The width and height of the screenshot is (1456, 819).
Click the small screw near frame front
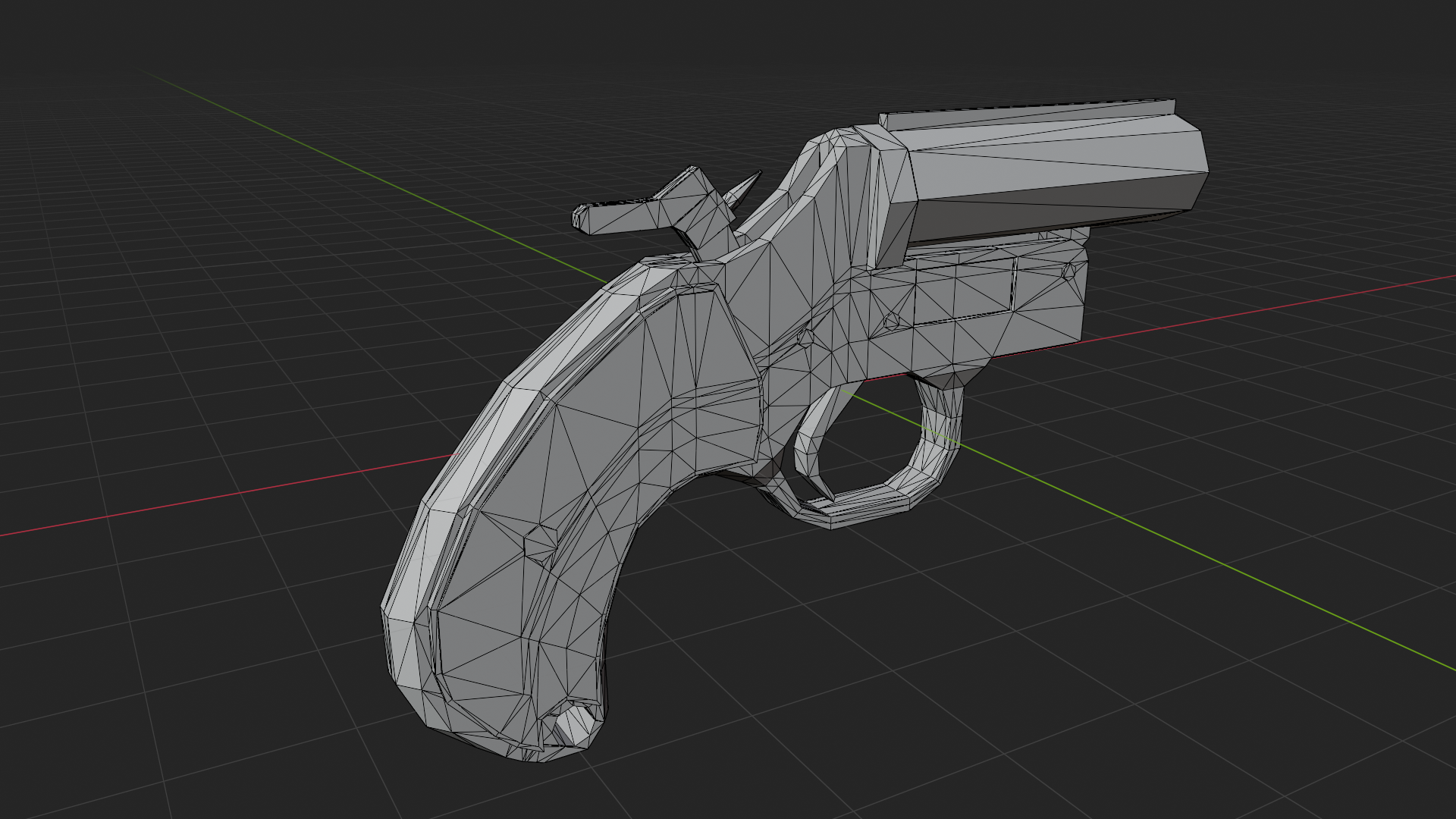[1069, 271]
